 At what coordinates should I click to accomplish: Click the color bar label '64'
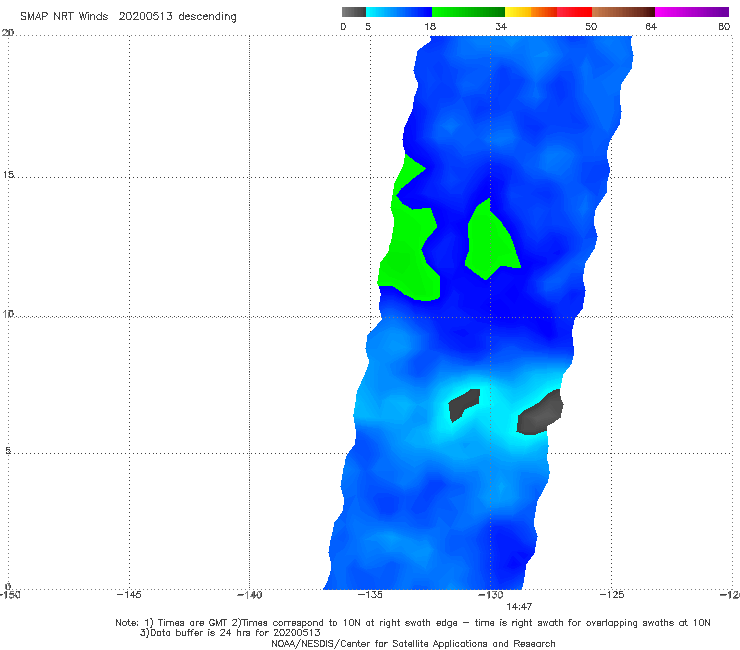click(651, 27)
